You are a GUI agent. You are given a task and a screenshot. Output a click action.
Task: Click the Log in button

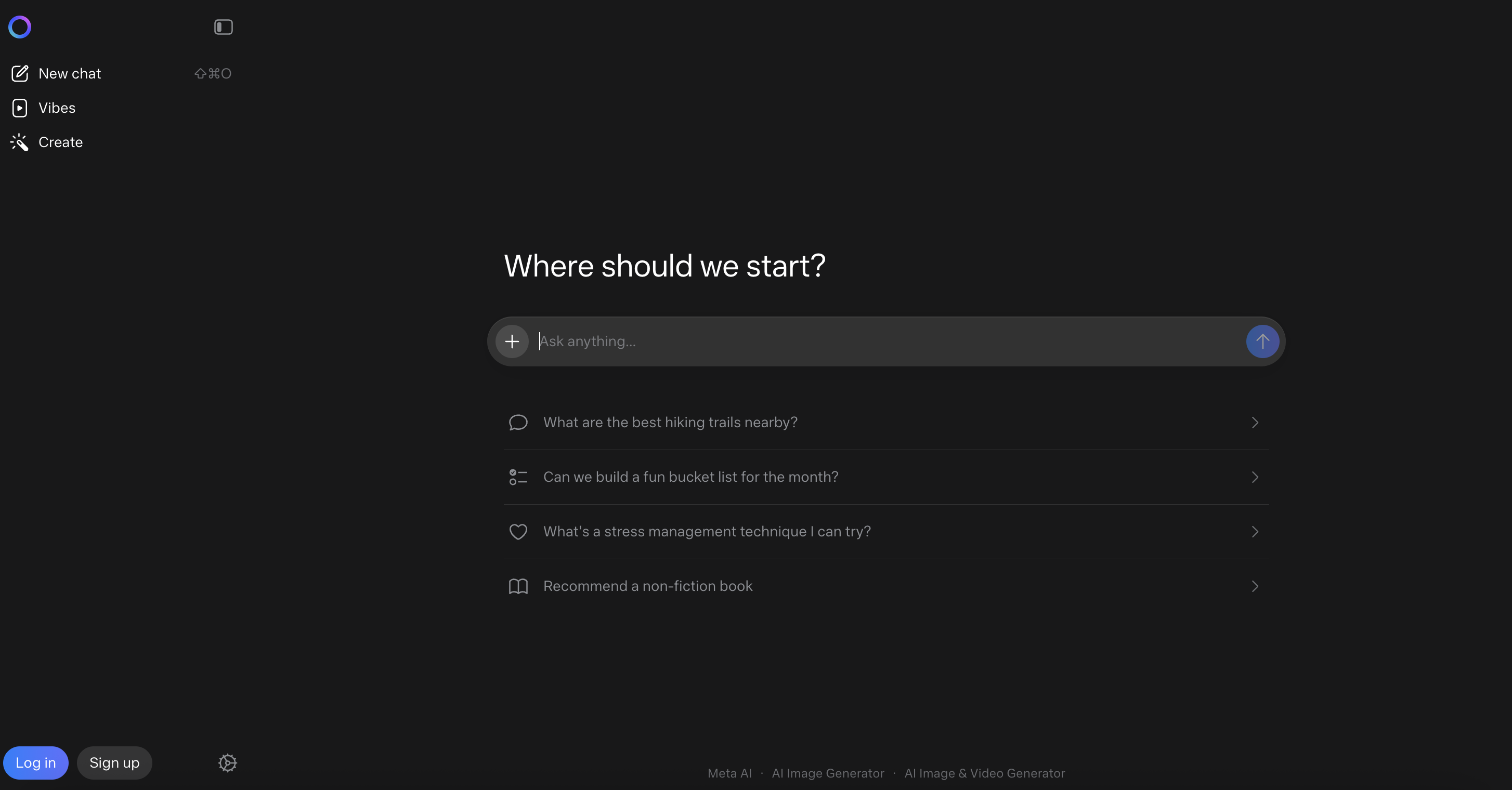tap(36, 763)
